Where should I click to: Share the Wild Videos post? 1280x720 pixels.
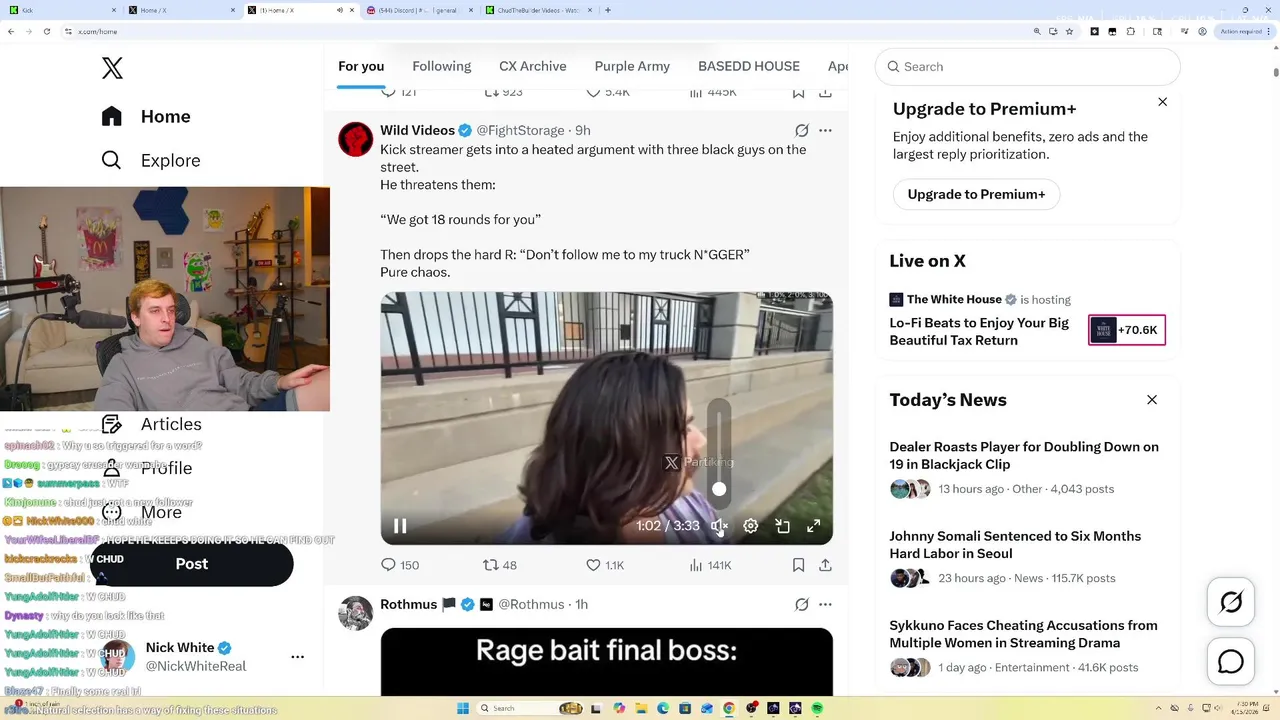tap(825, 565)
